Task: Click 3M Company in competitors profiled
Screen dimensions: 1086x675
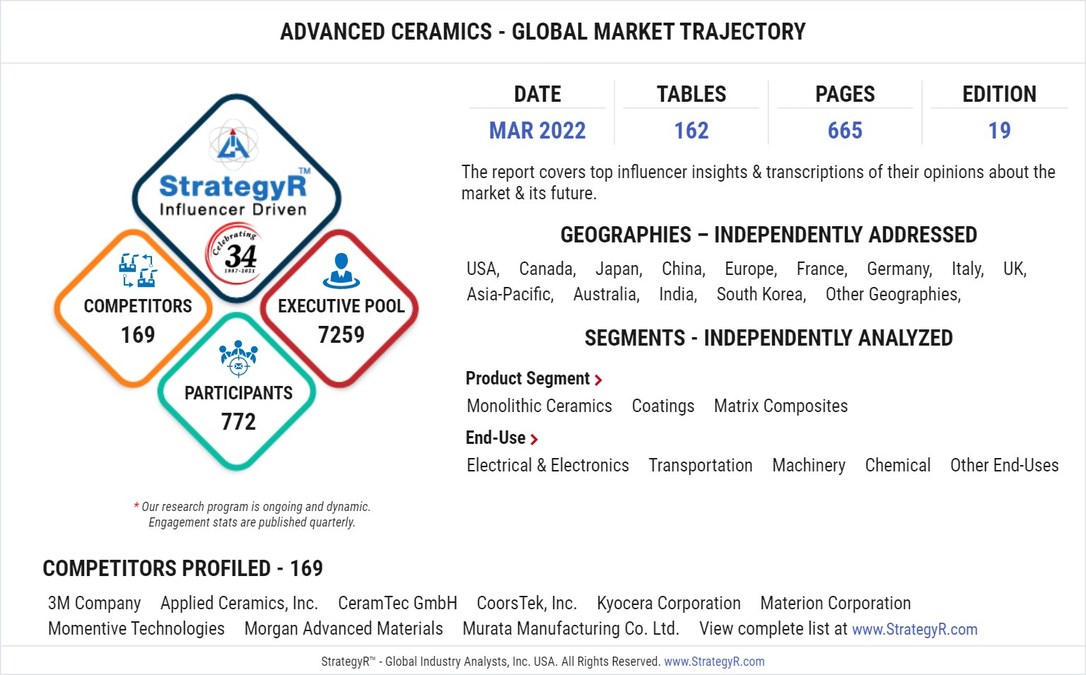Action: pyautogui.click(x=94, y=603)
